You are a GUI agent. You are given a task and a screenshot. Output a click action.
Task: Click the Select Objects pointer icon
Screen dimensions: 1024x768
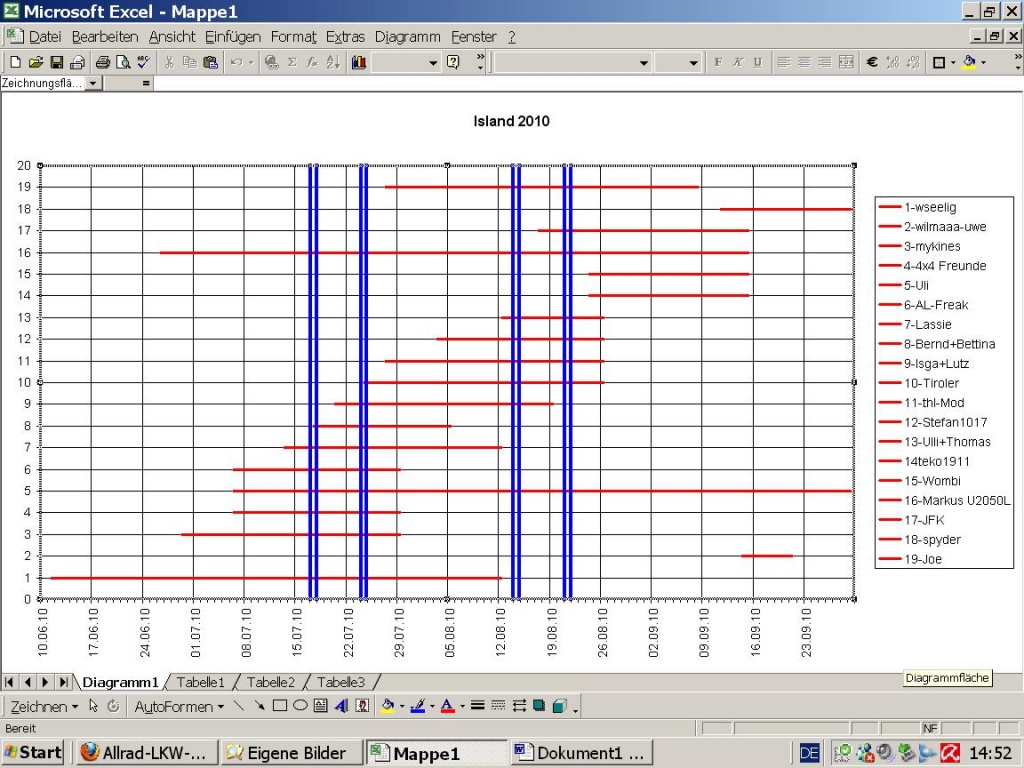(x=93, y=706)
